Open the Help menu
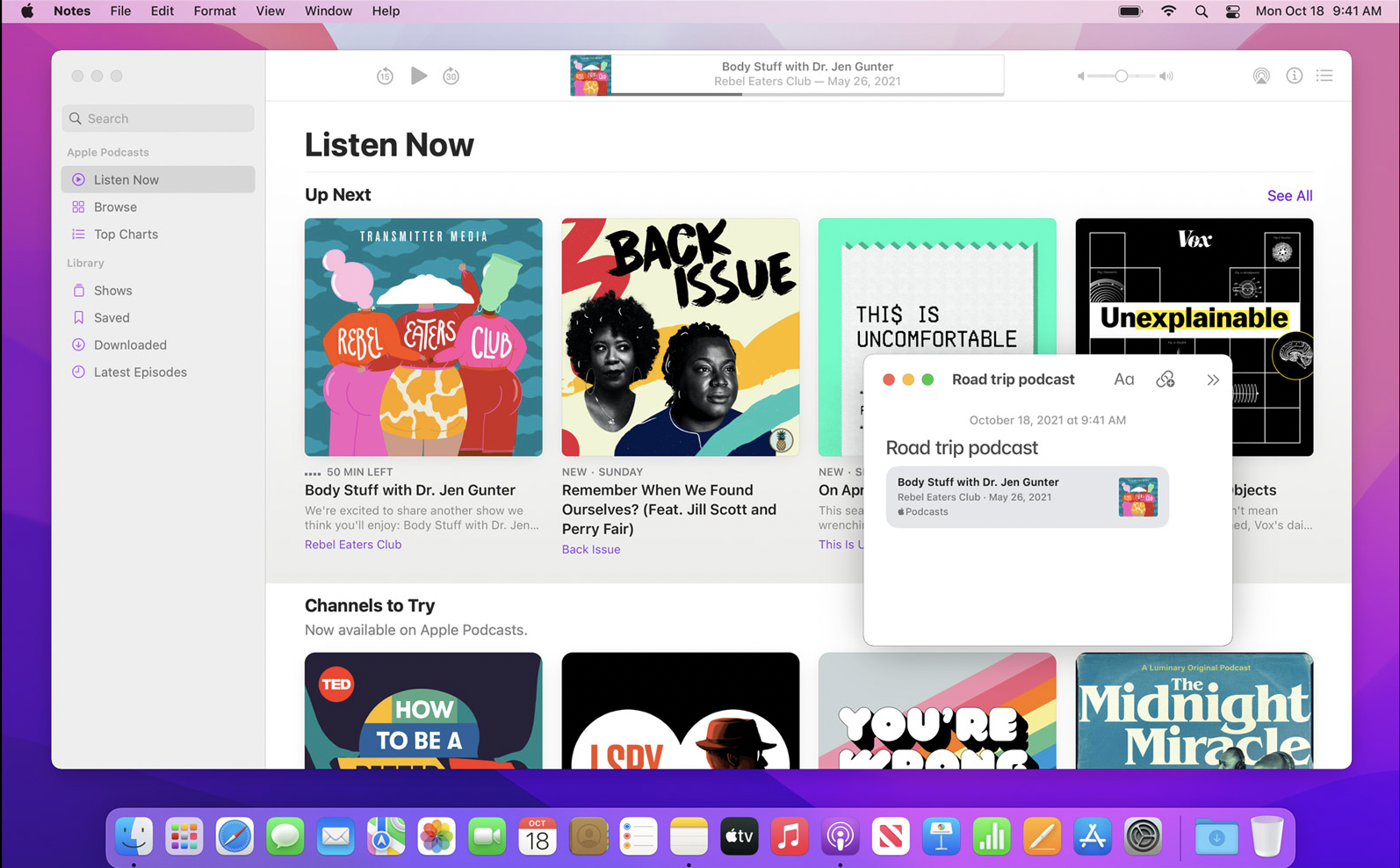Viewport: 1400px width, 868px height. coord(386,11)
